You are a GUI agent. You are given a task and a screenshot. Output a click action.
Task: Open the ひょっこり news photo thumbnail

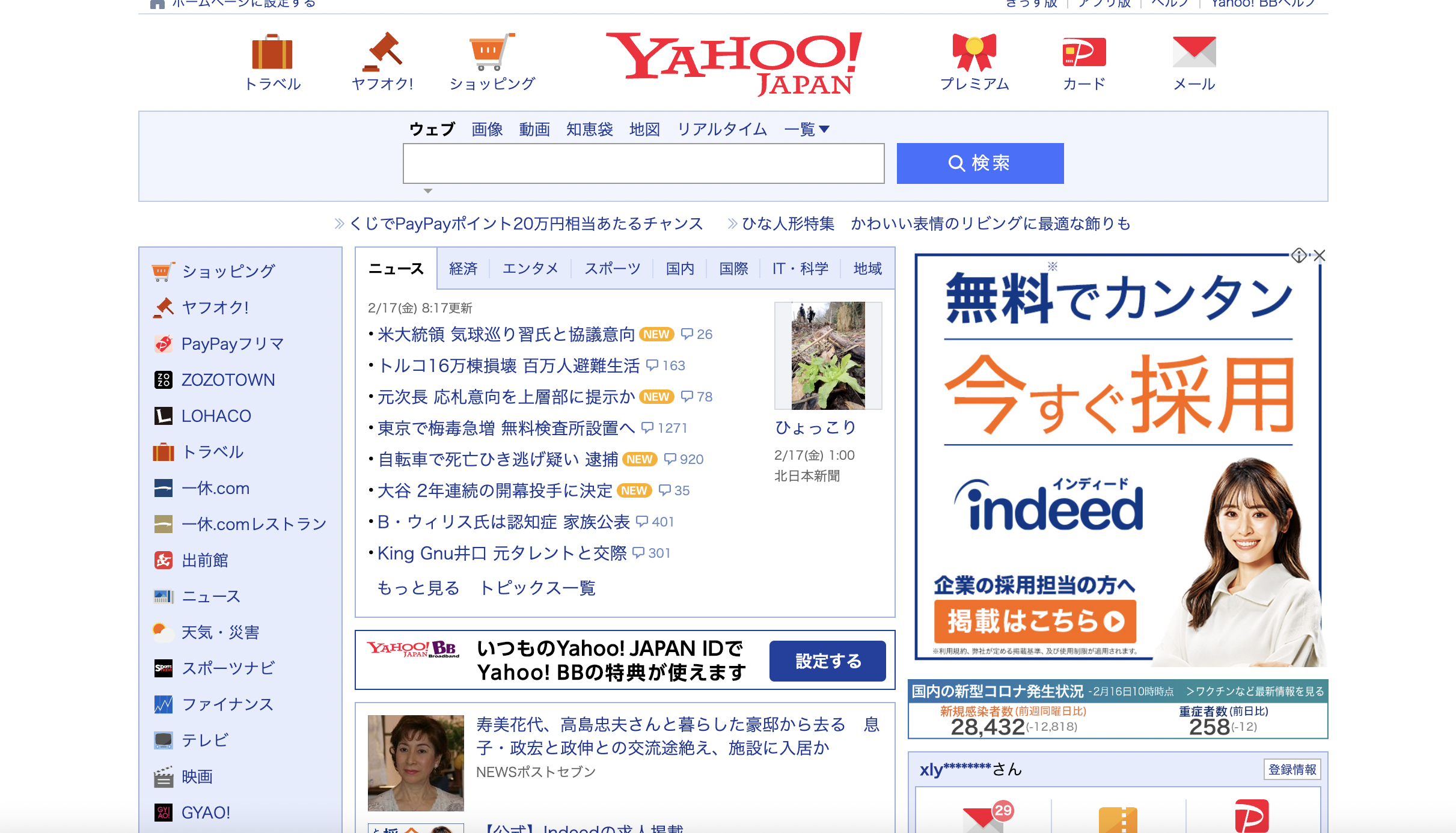pos(828,356)
